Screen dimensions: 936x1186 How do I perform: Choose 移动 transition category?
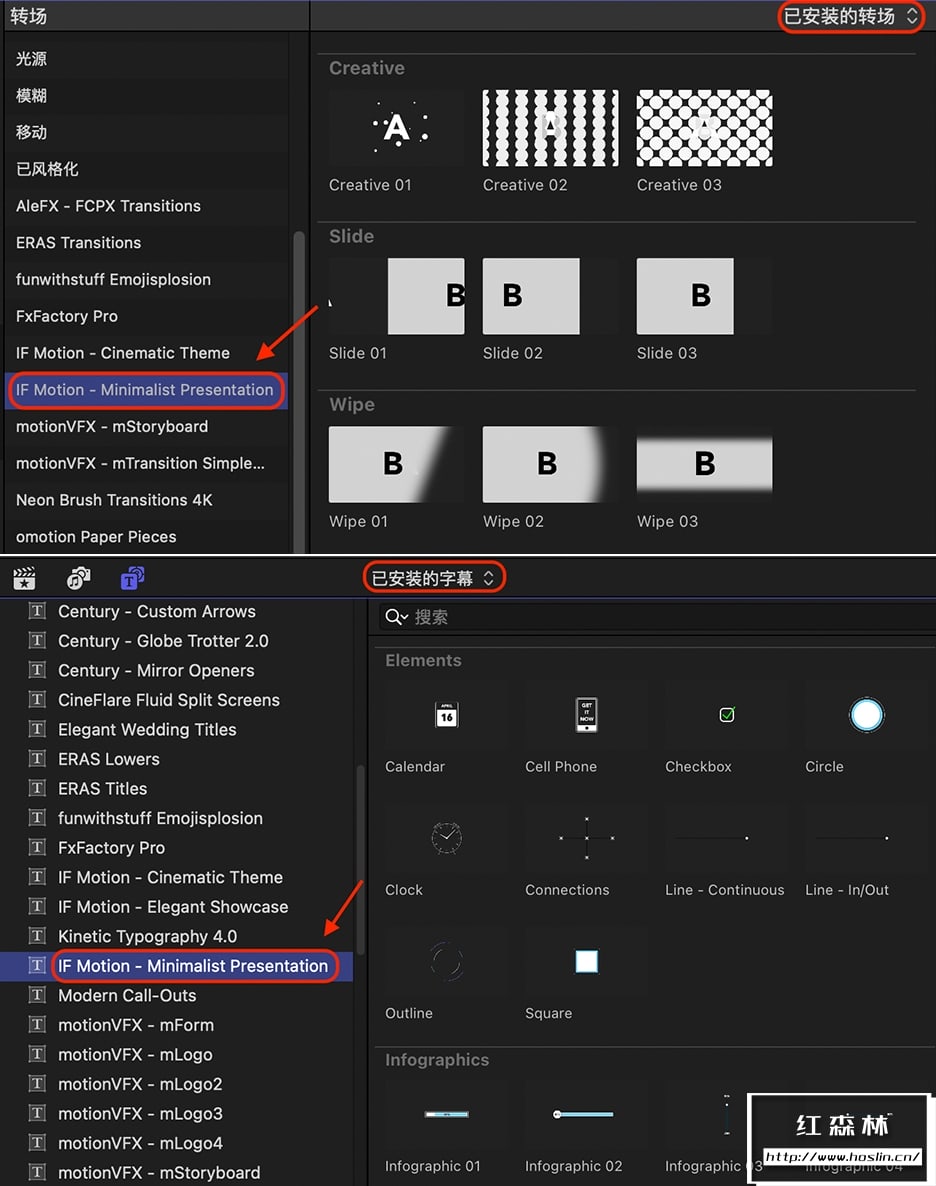pyautogui.click(x=147, y=132)
